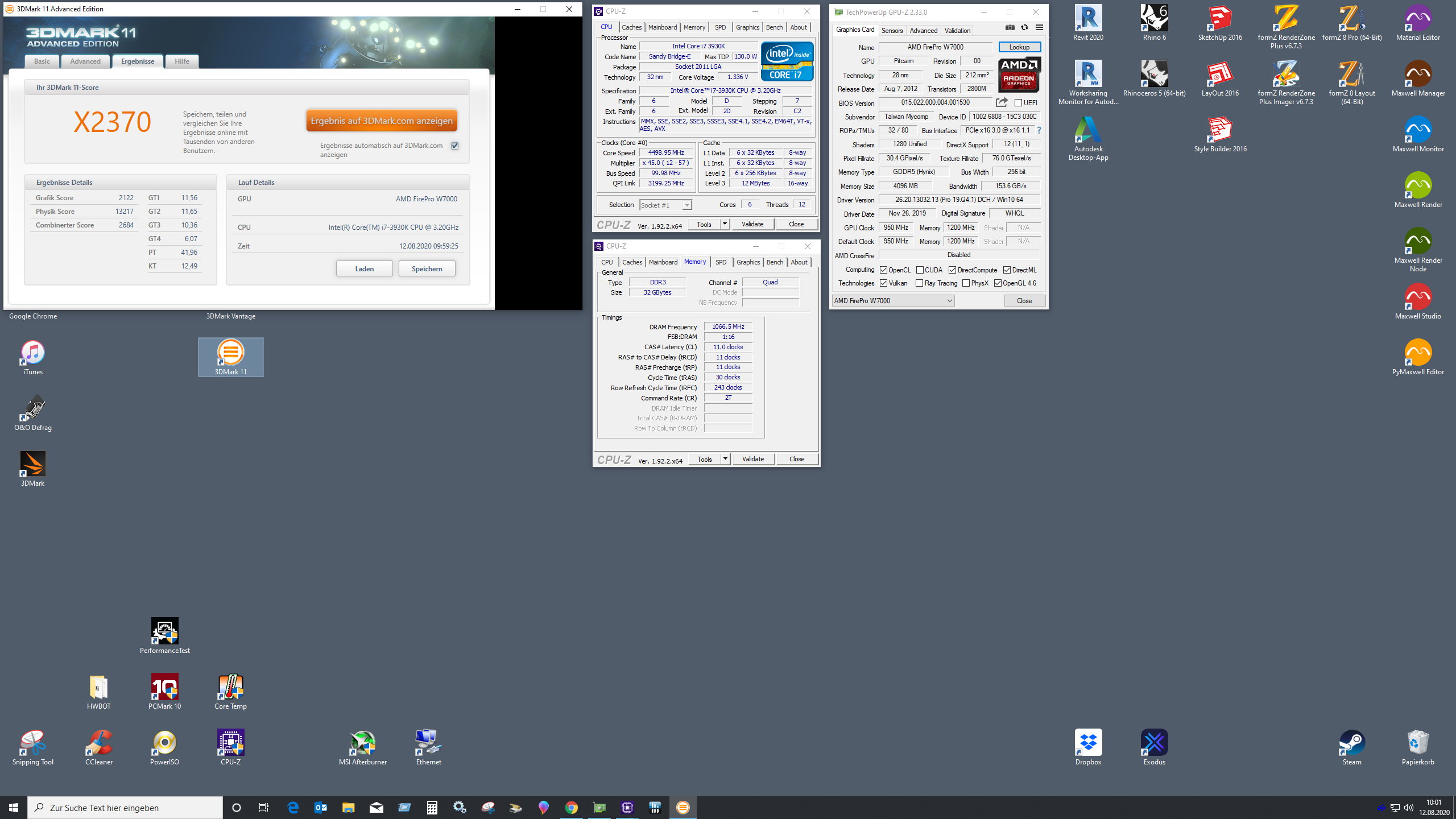Switch to Advanced tab in 3DMark 11

(85, 61)
